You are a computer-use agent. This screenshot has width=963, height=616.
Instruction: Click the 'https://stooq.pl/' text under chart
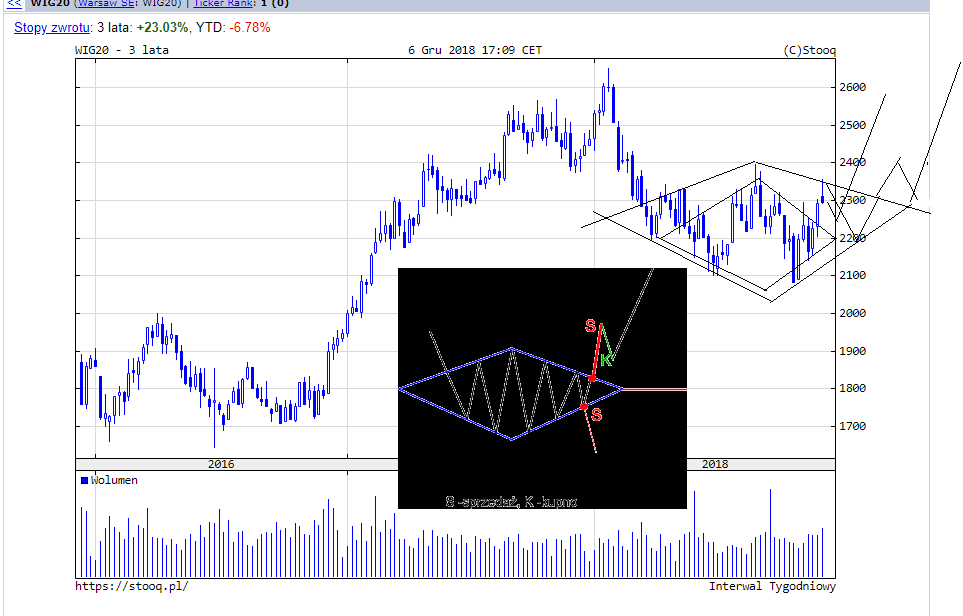coord(131,586)
